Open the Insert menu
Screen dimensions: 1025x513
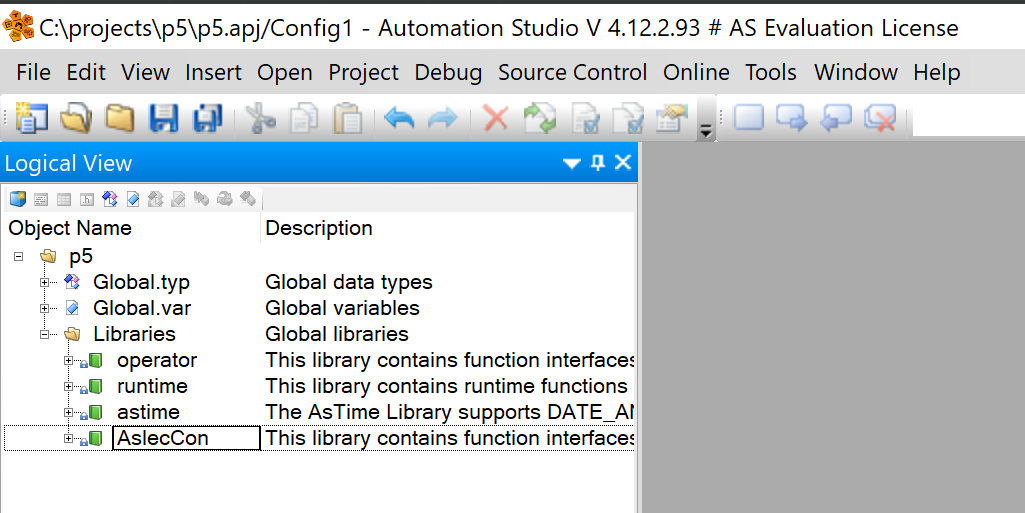213,73
